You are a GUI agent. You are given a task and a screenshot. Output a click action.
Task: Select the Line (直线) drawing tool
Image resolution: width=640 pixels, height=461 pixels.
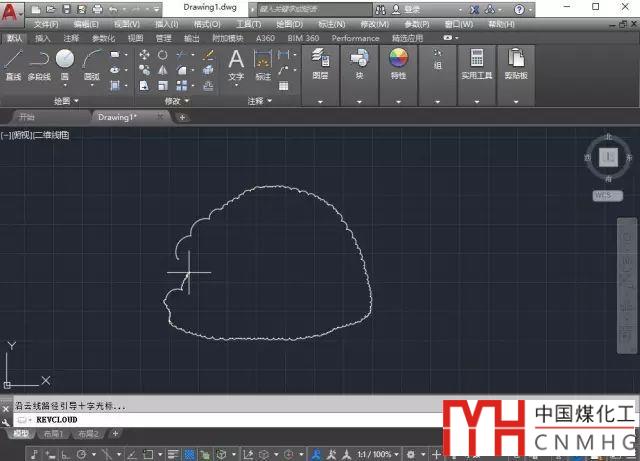pos(13,61)
